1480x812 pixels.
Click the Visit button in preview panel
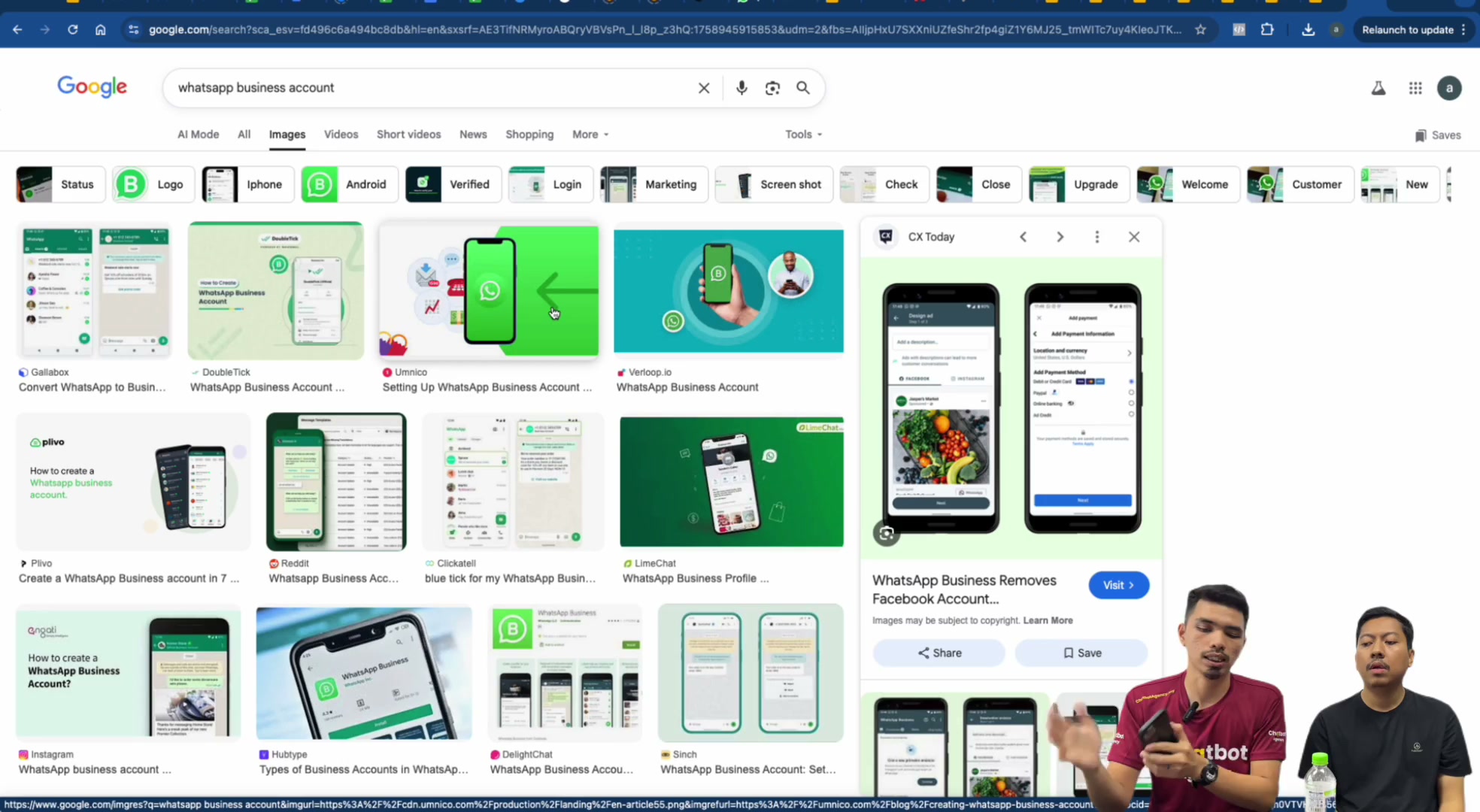pos(1118,585)
